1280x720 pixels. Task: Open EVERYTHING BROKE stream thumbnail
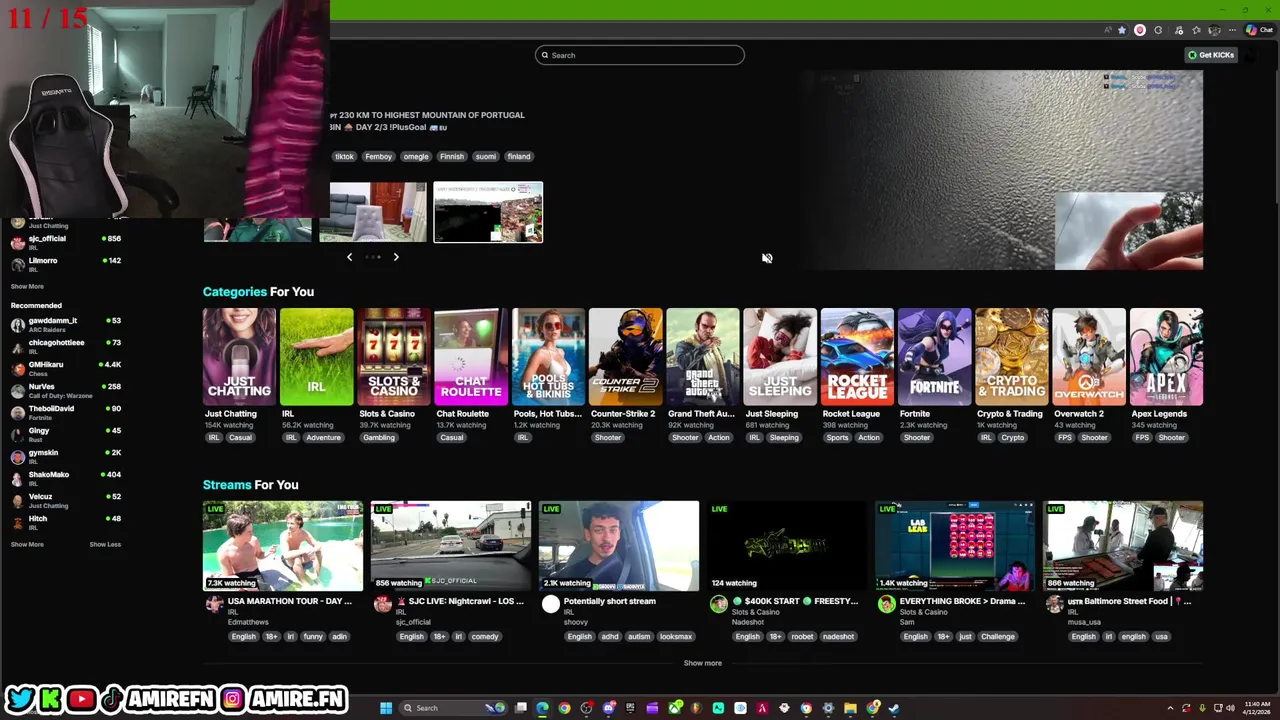955,546
